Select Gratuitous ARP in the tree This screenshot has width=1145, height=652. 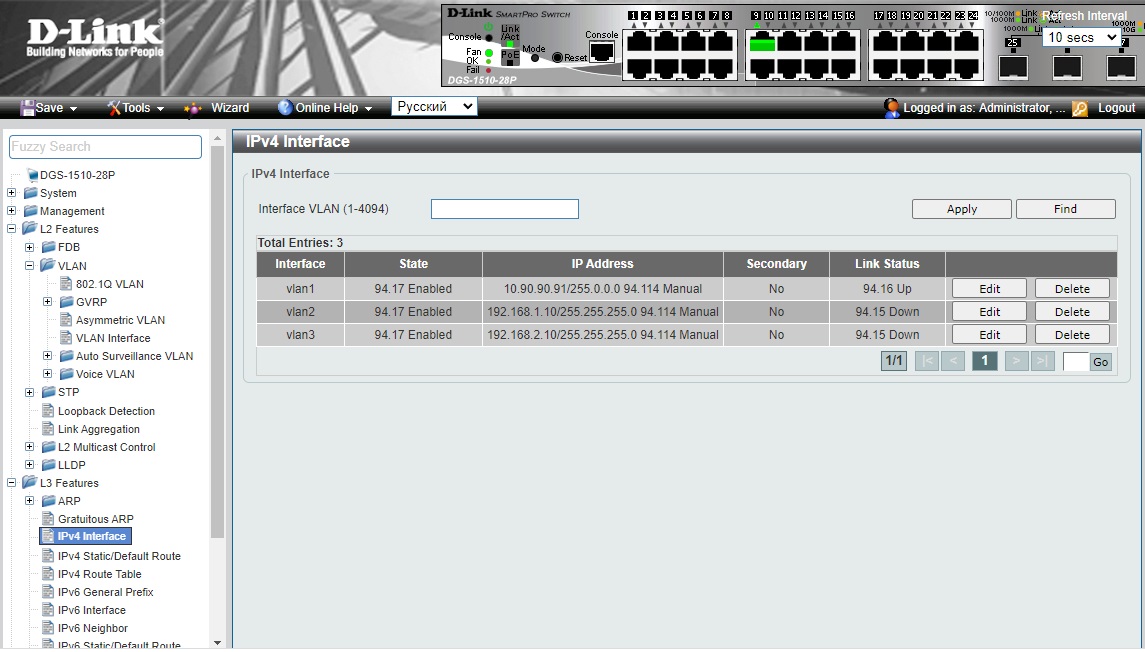coord(95,519)
